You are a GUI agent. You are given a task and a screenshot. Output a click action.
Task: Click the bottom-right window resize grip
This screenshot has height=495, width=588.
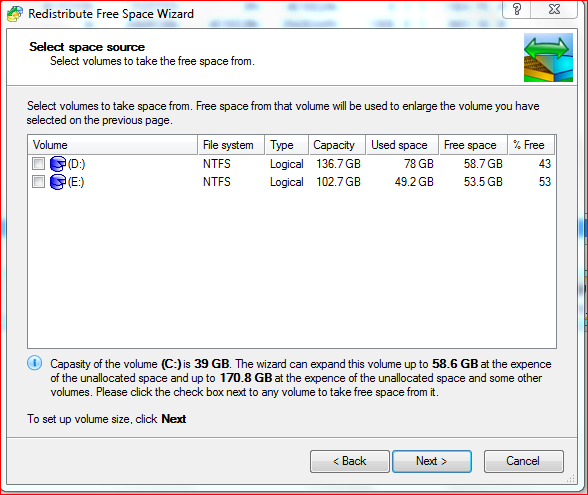tap(571, 478)
